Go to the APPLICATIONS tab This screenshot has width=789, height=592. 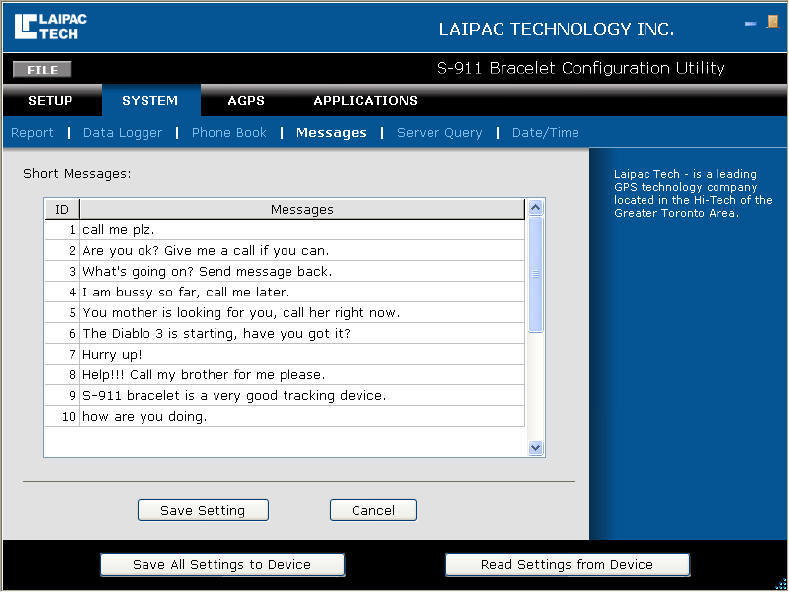click(x=365, y=101)
